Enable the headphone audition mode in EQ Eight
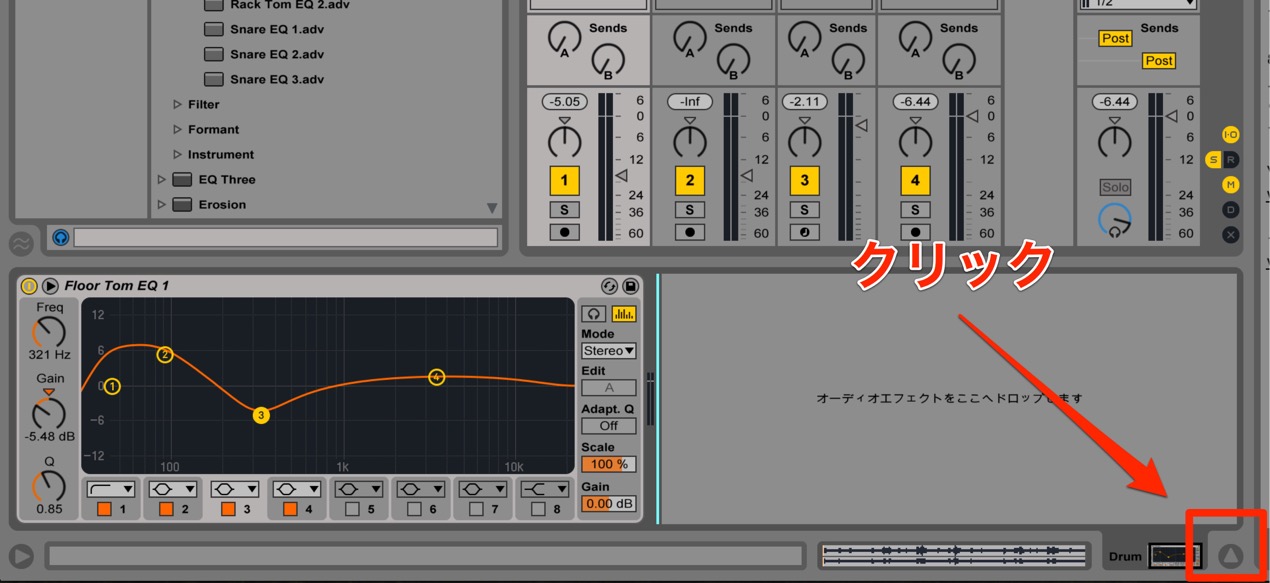Image resolution: width=1270 pixels, height=583 pixels. tap(596, 314)
